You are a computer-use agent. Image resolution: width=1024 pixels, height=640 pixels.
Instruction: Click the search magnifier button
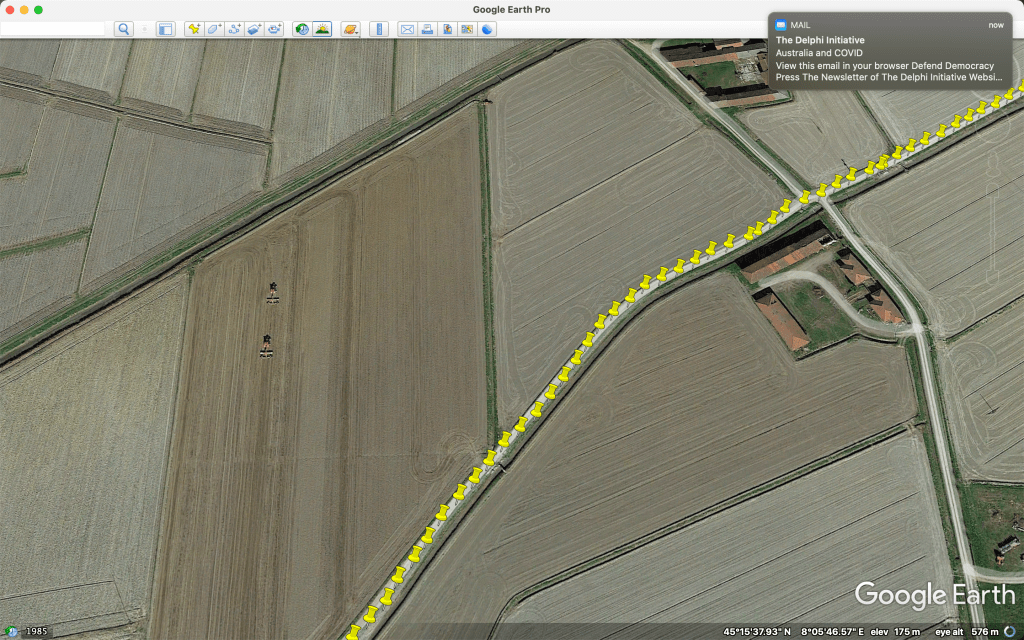pyautogui.click(x=123, y=29)
